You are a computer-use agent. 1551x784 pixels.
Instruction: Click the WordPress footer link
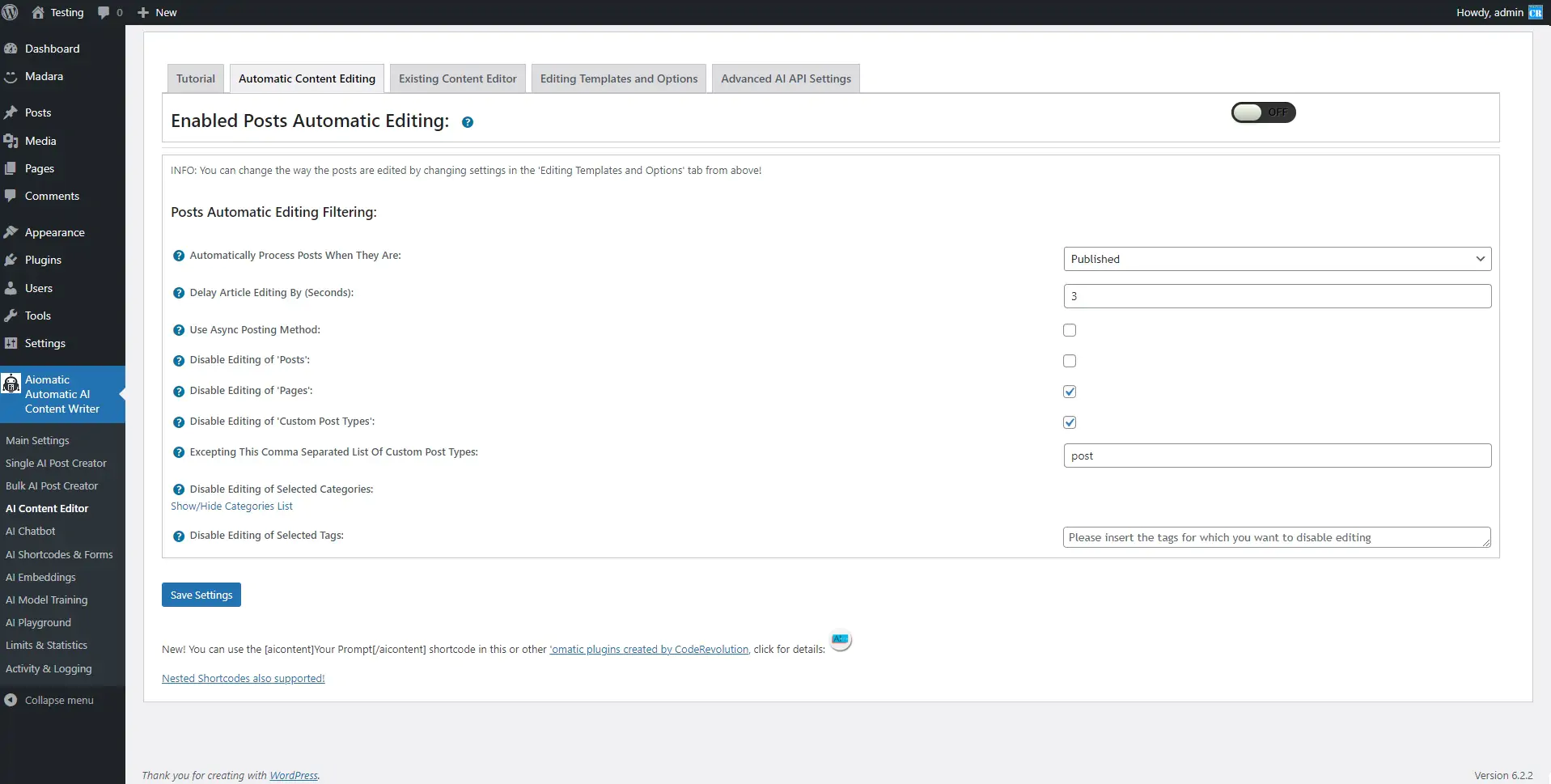[294, 775]
